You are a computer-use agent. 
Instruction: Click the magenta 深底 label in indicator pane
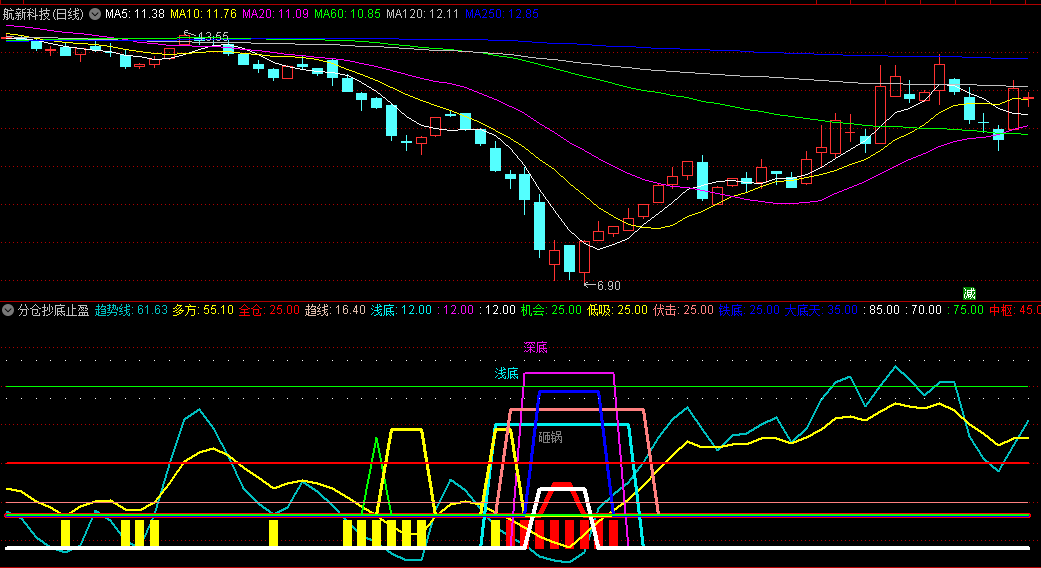pyautogui.click(x=535, y=347)
